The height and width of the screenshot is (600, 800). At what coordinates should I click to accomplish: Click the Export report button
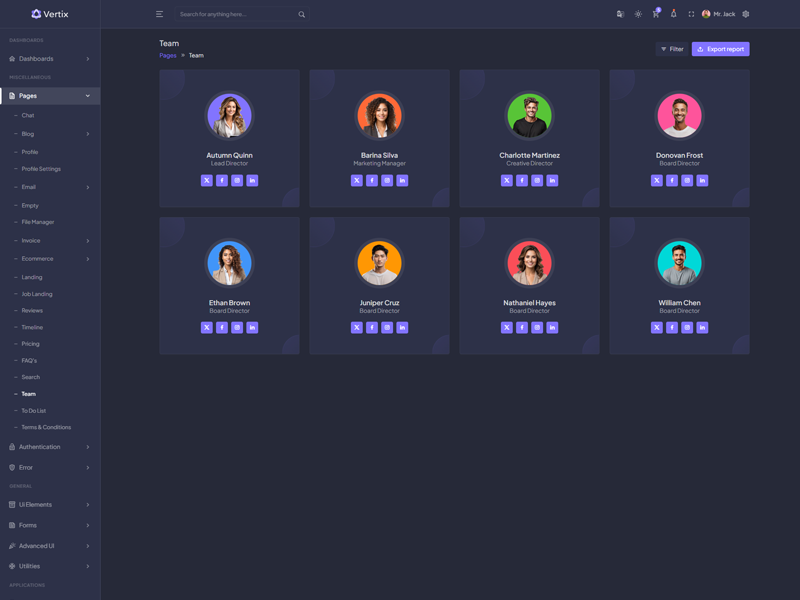pyautogui.click(x=720, y=49)
